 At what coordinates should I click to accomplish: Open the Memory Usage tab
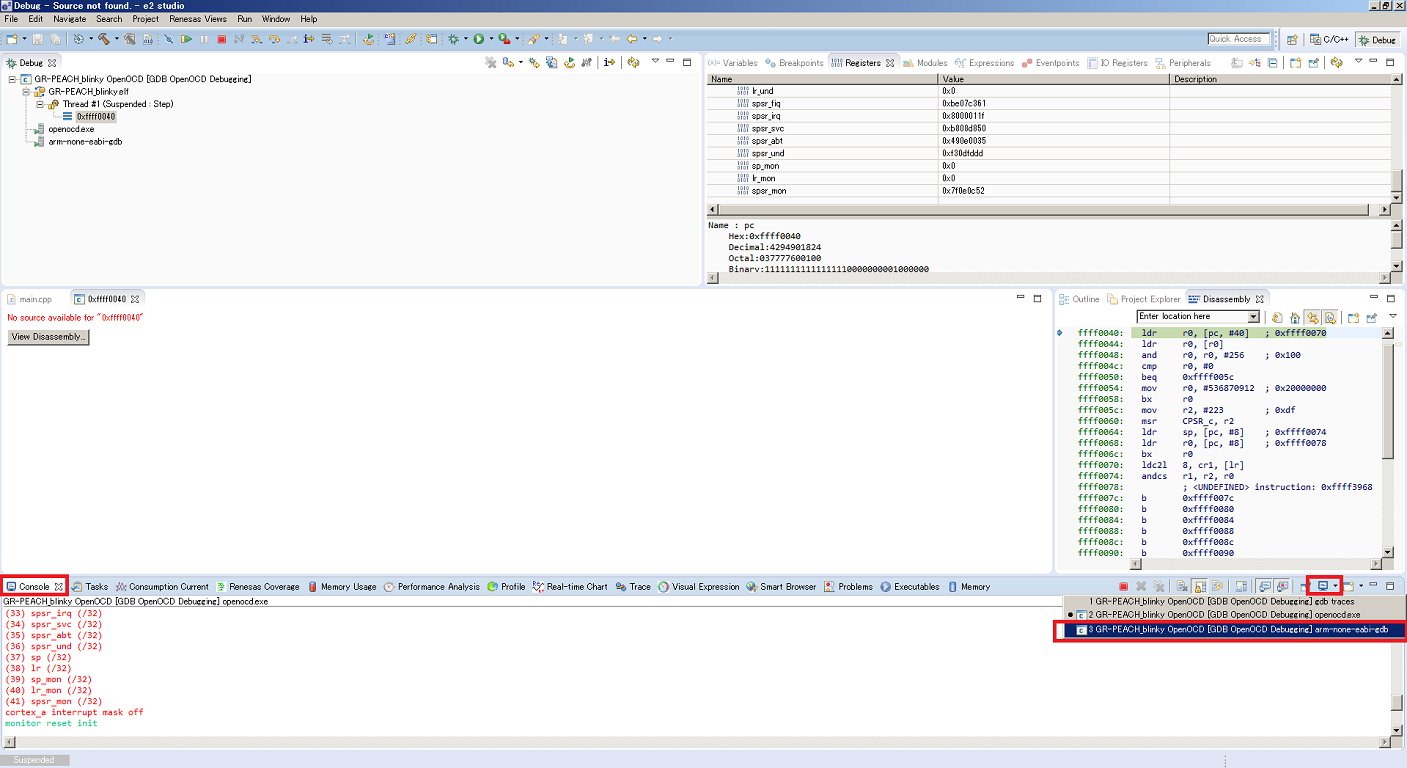pyautogui.click(x=341, y=587)
